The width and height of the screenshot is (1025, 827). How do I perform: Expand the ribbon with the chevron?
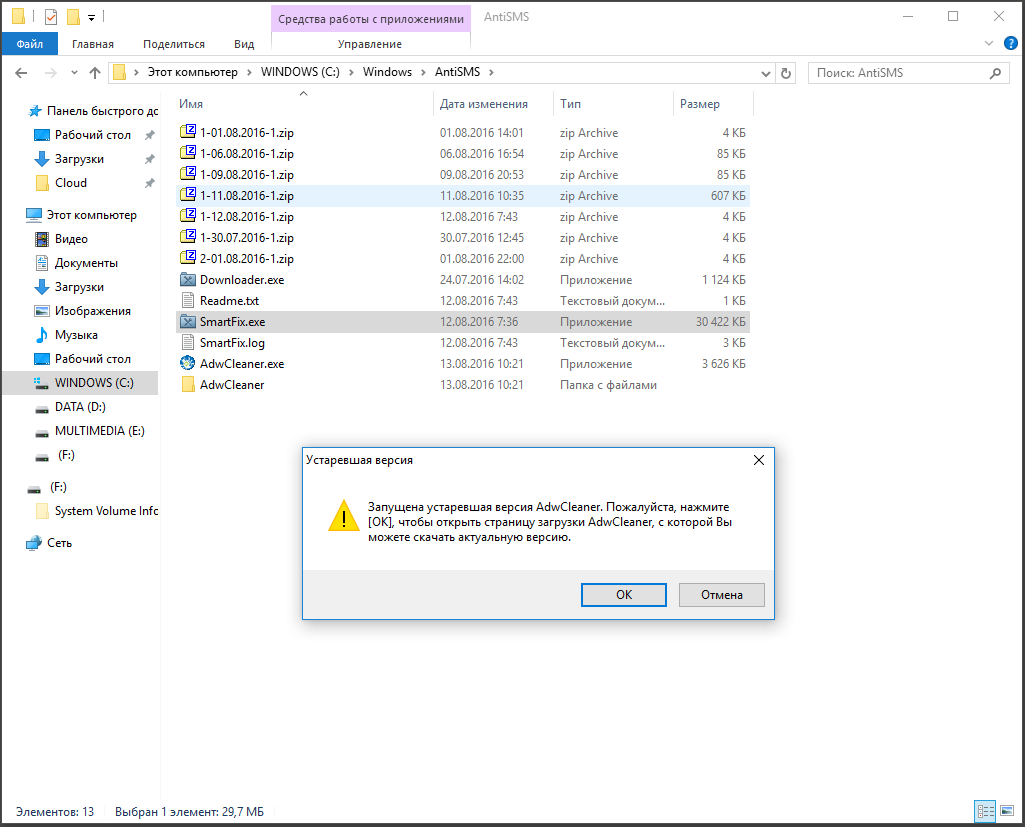pos(988,44)
